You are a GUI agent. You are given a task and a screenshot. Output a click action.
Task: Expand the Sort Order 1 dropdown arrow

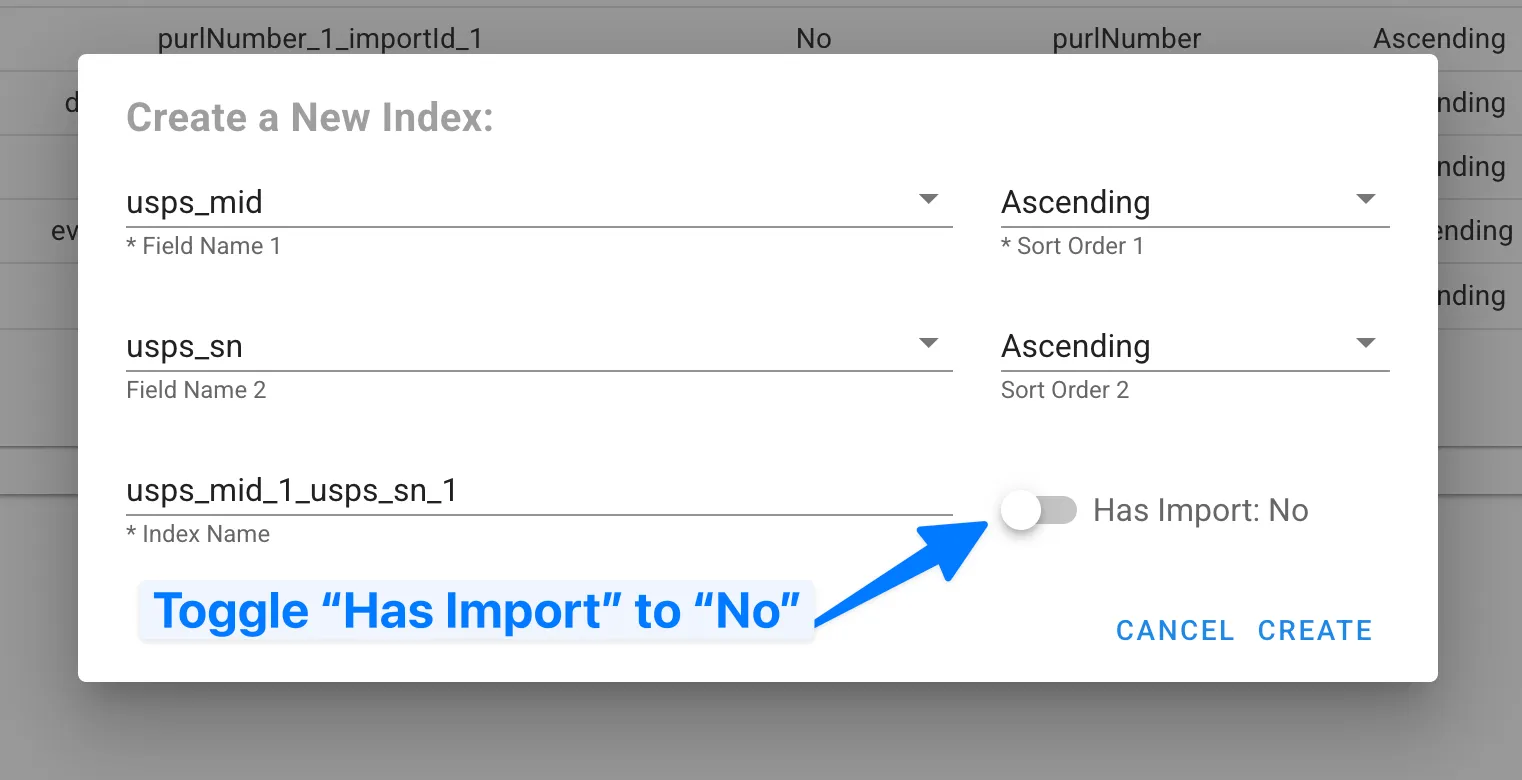point(1366,199)
